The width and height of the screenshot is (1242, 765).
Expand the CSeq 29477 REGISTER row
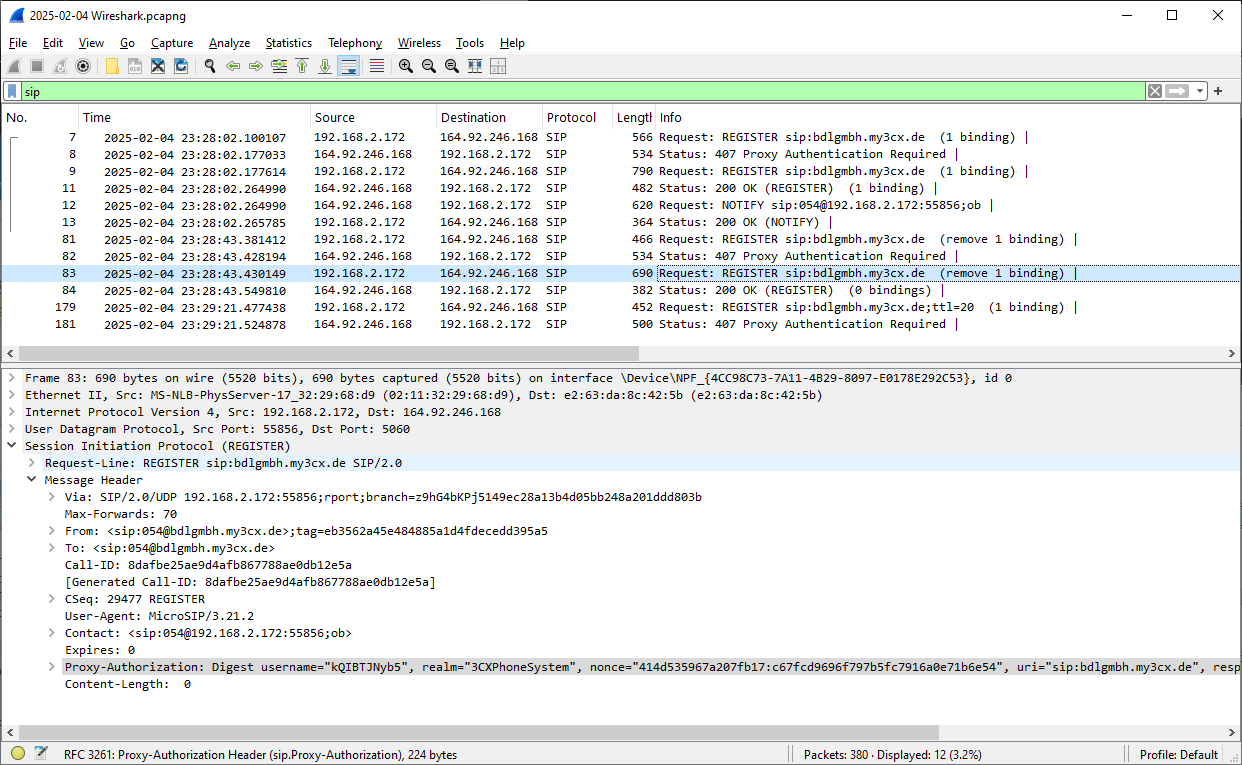[52, 599]
